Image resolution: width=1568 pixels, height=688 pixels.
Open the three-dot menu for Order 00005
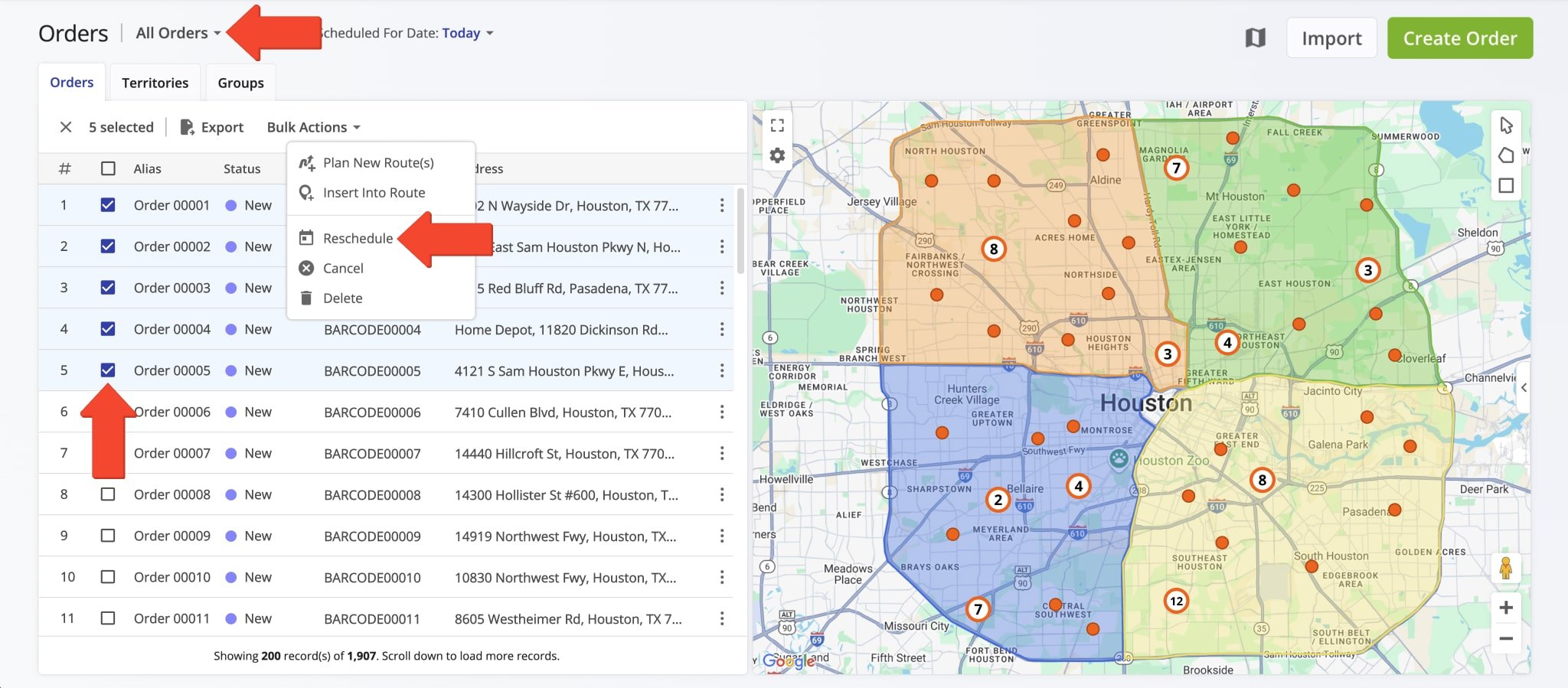point(722,370)
